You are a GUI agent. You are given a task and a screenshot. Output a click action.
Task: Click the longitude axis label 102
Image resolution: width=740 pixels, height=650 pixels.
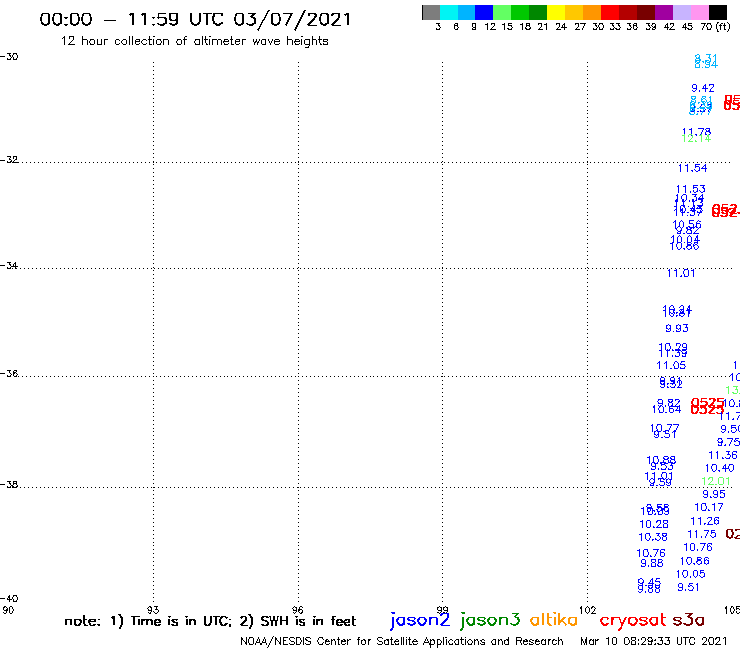588,610
